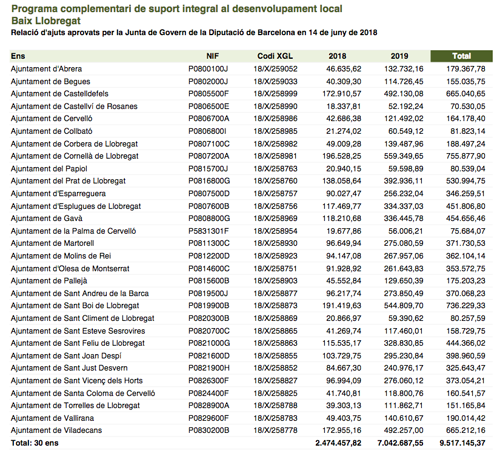Click the Total column header
Screen dimensions: 500x465
(461, 56)
